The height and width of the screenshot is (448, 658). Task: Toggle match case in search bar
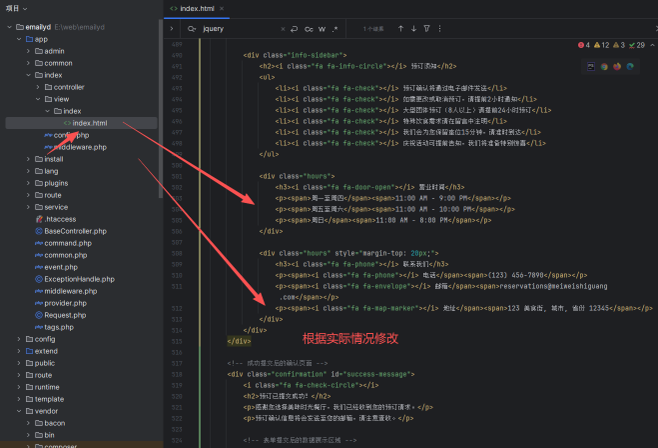point(308,29)
